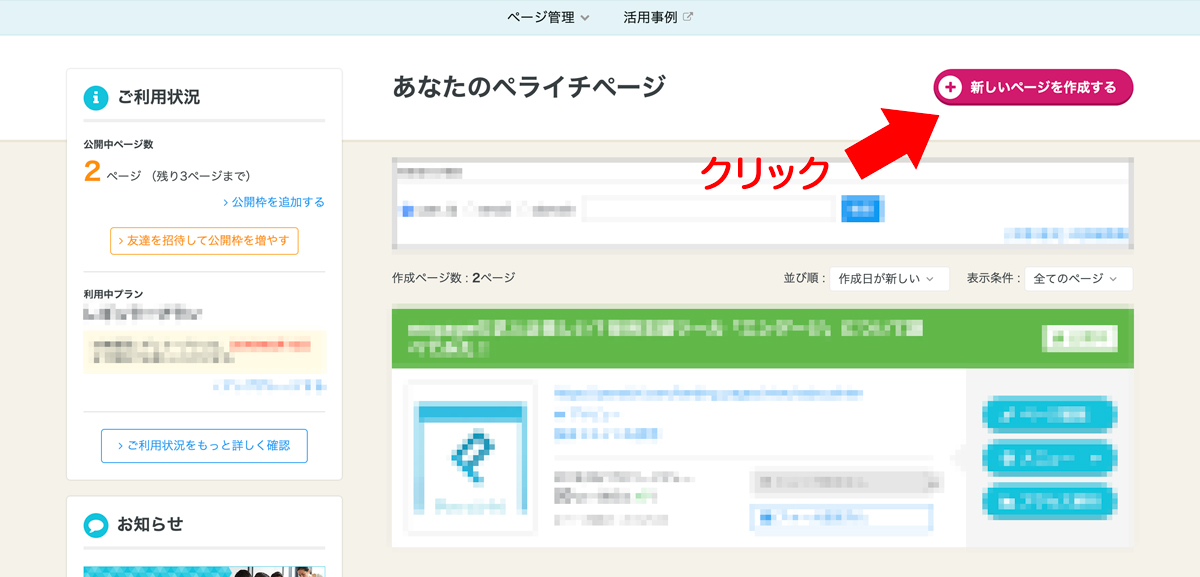This screenshot has height=577, width=1200.
Task: Click the middle blue action button in page card
Action: click(1049, 457)
